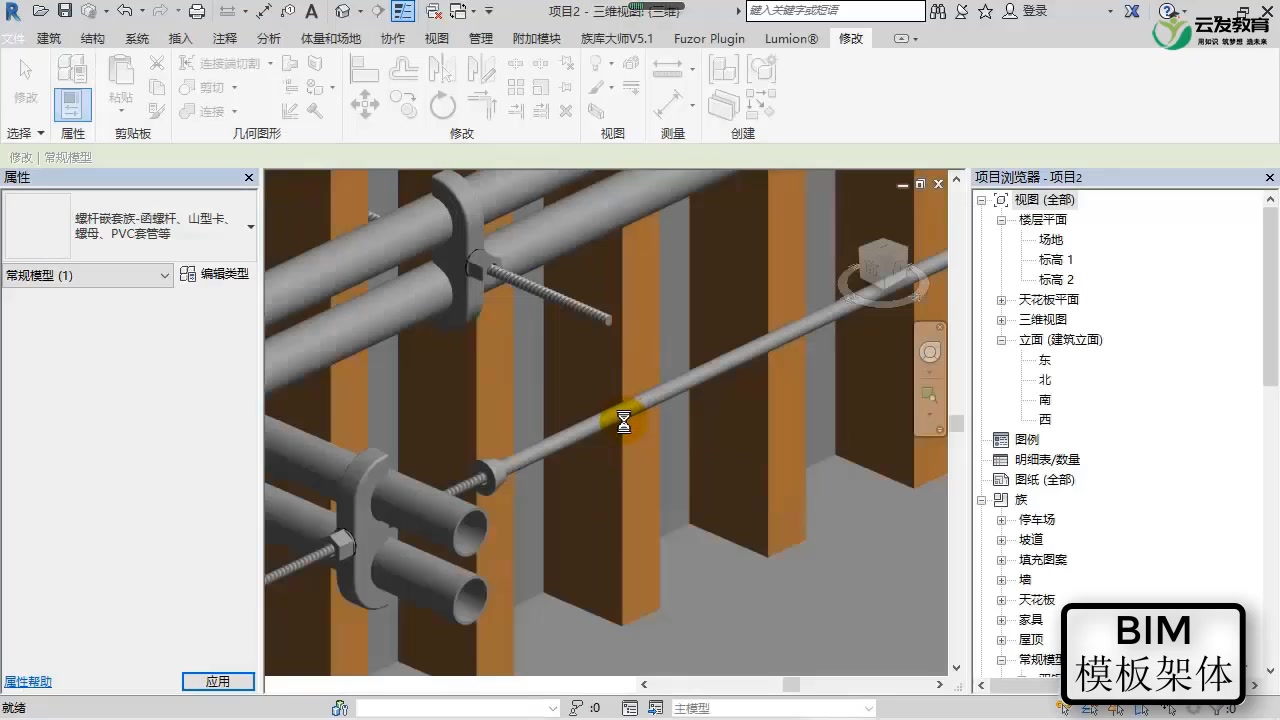Click the Autodesk Exchange X icon
Viewport: 1280px width, 720px height.
pyautogui.click(x=1132, y=11)
